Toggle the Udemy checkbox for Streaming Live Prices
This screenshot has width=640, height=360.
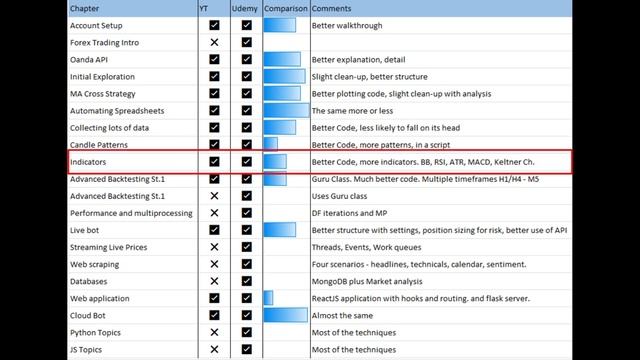247,247
